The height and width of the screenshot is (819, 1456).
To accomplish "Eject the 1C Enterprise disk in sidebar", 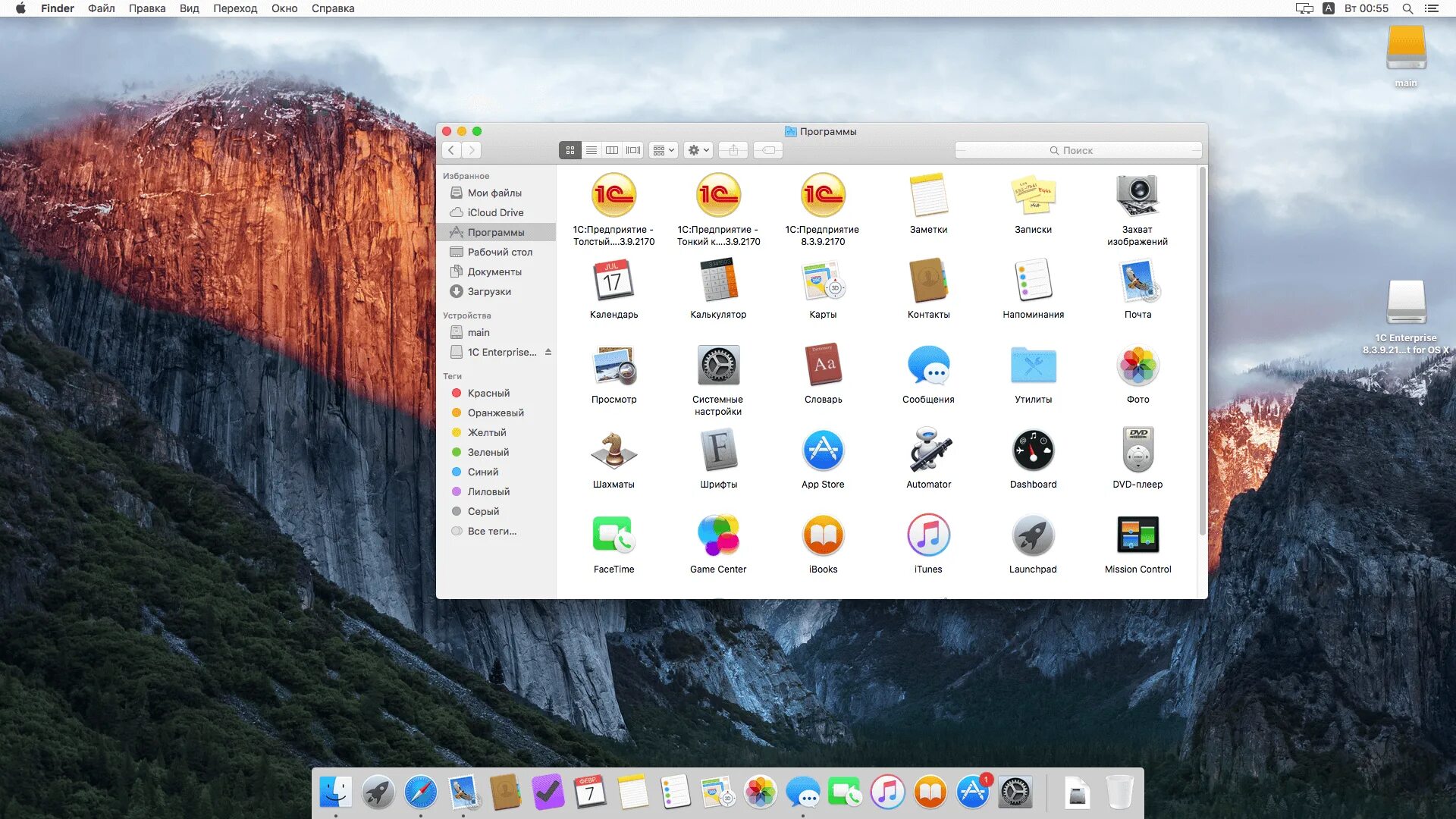I will (548, 352).
